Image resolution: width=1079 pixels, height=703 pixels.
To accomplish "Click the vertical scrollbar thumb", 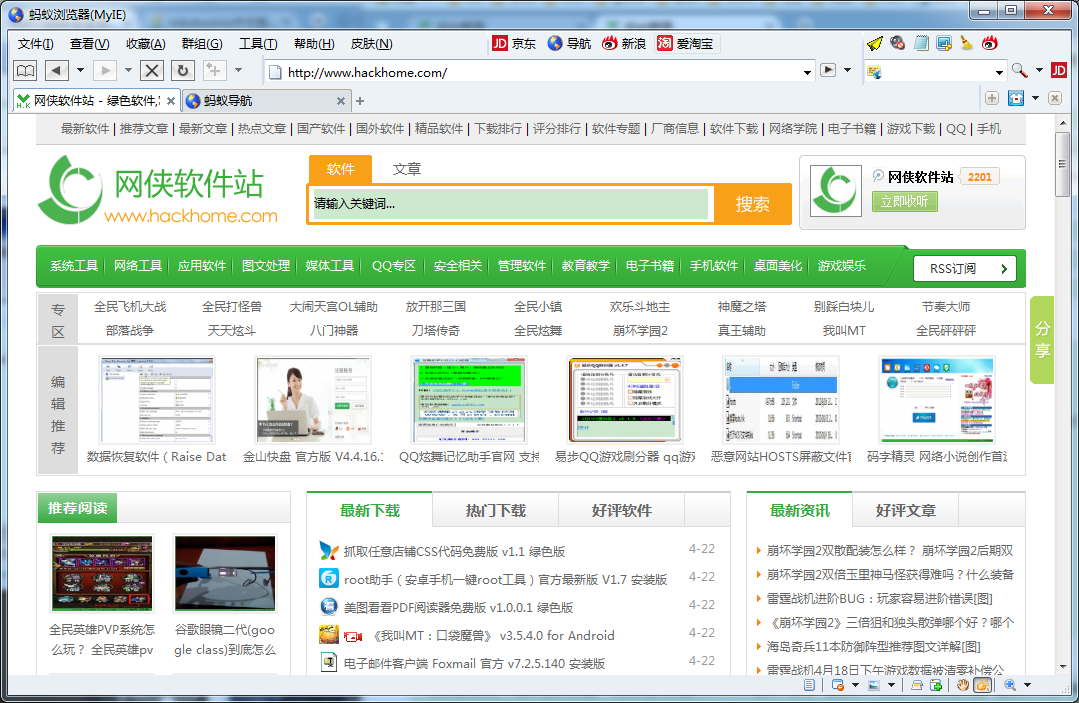I will [1062, 164].
